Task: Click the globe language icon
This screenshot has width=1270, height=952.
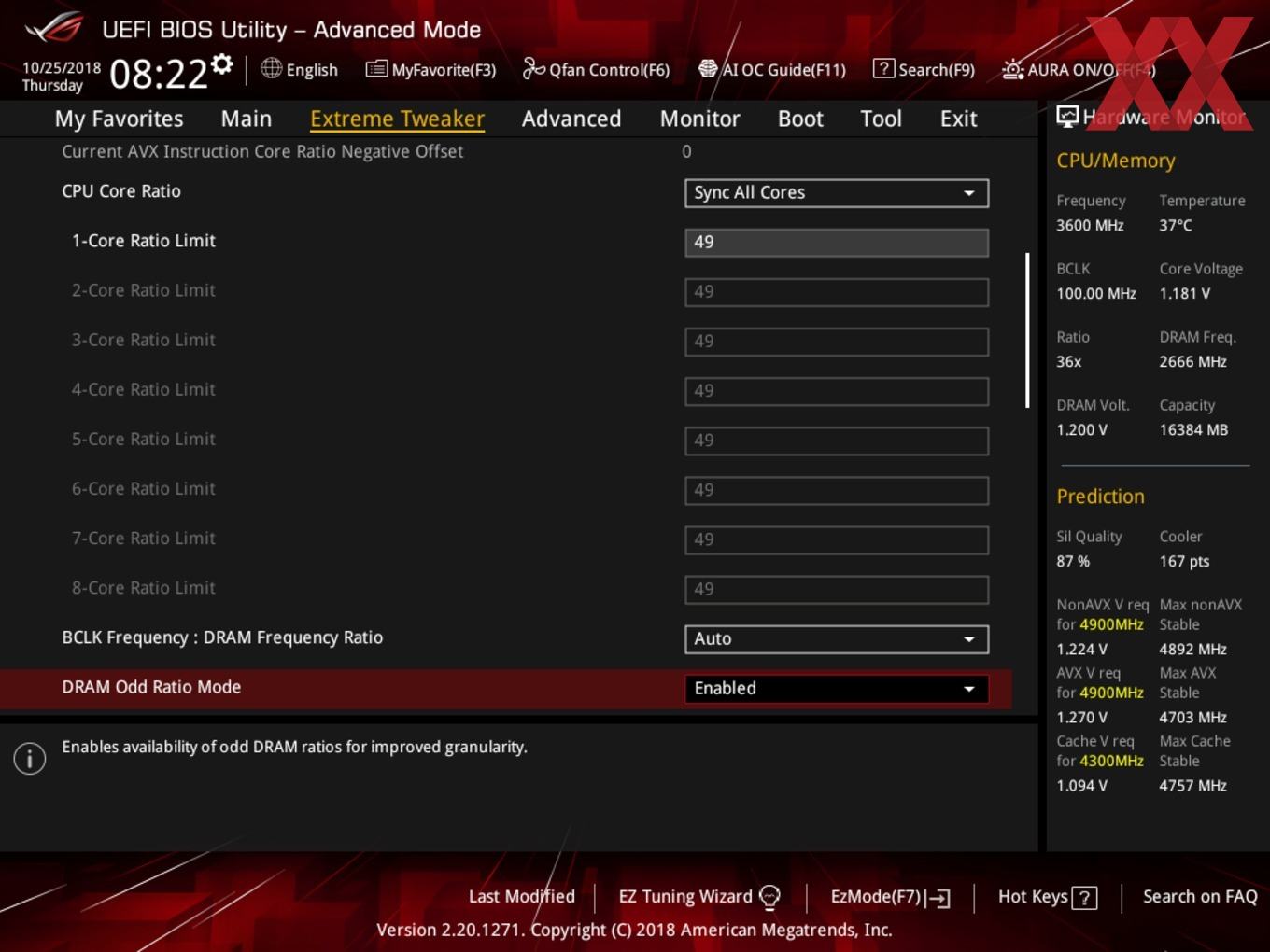Action: [271, 68]
